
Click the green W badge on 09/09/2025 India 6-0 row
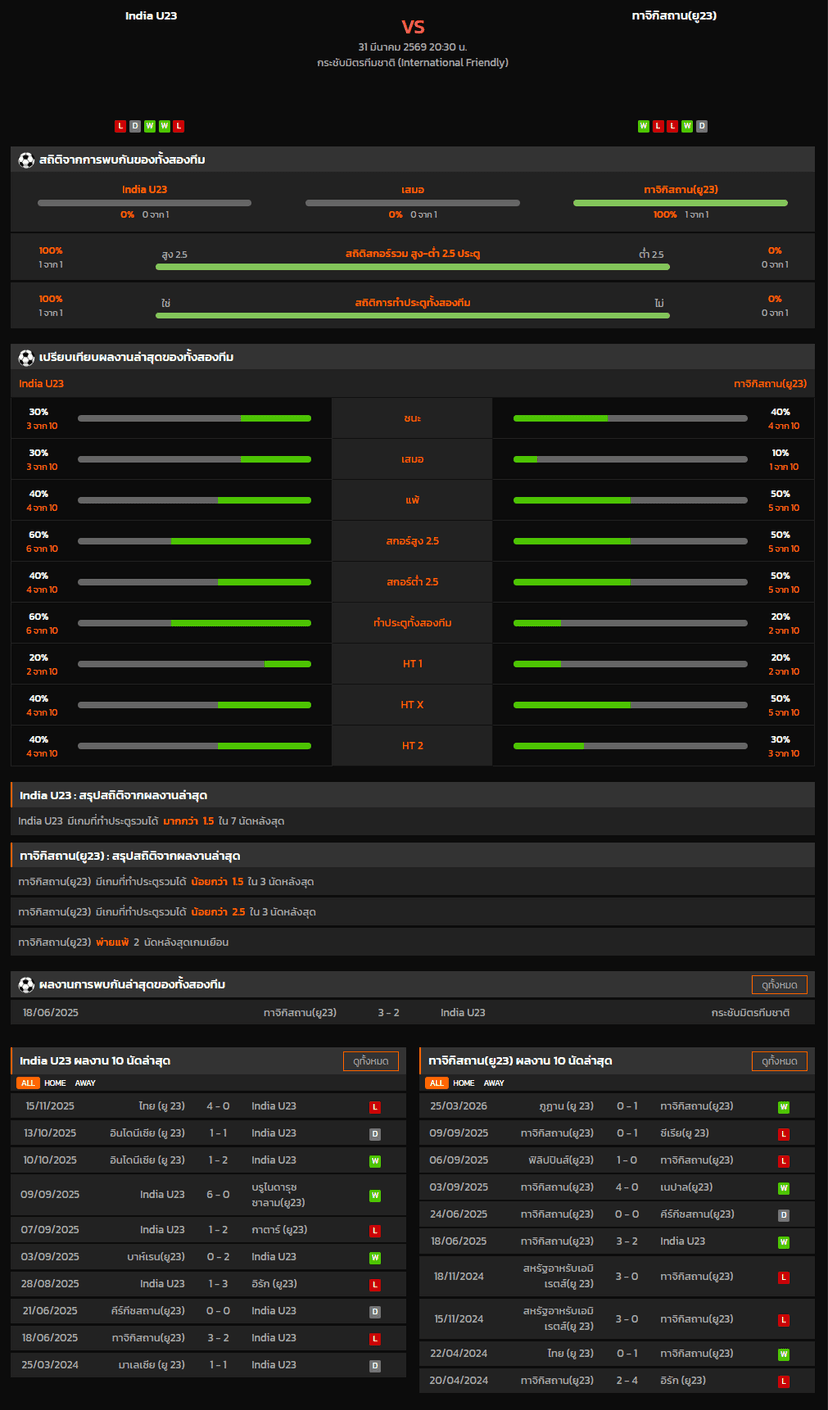(375, 1195)
